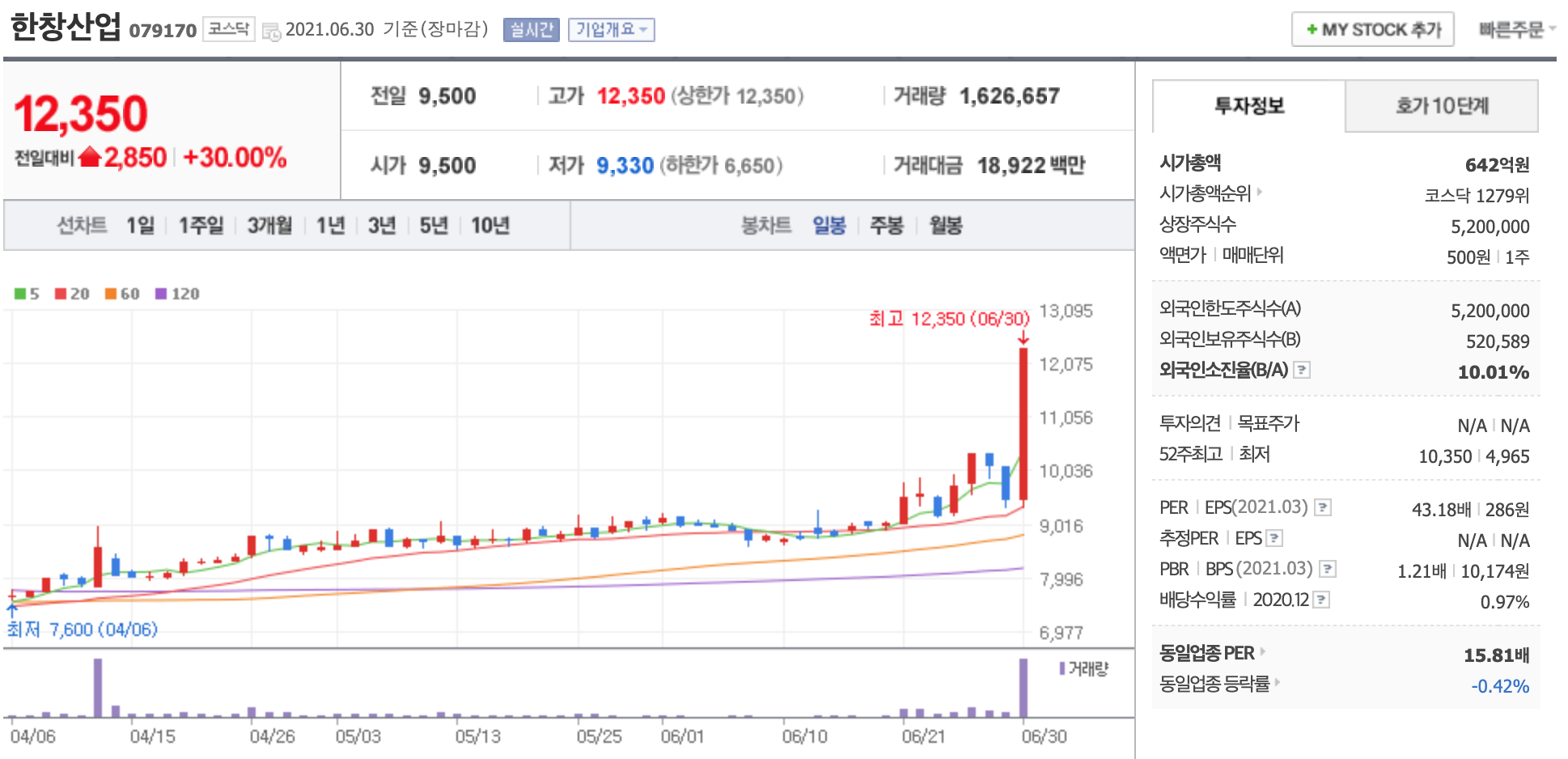
Task: Click the 06/30 volume bar in the volume chart
Action: 1023,688
